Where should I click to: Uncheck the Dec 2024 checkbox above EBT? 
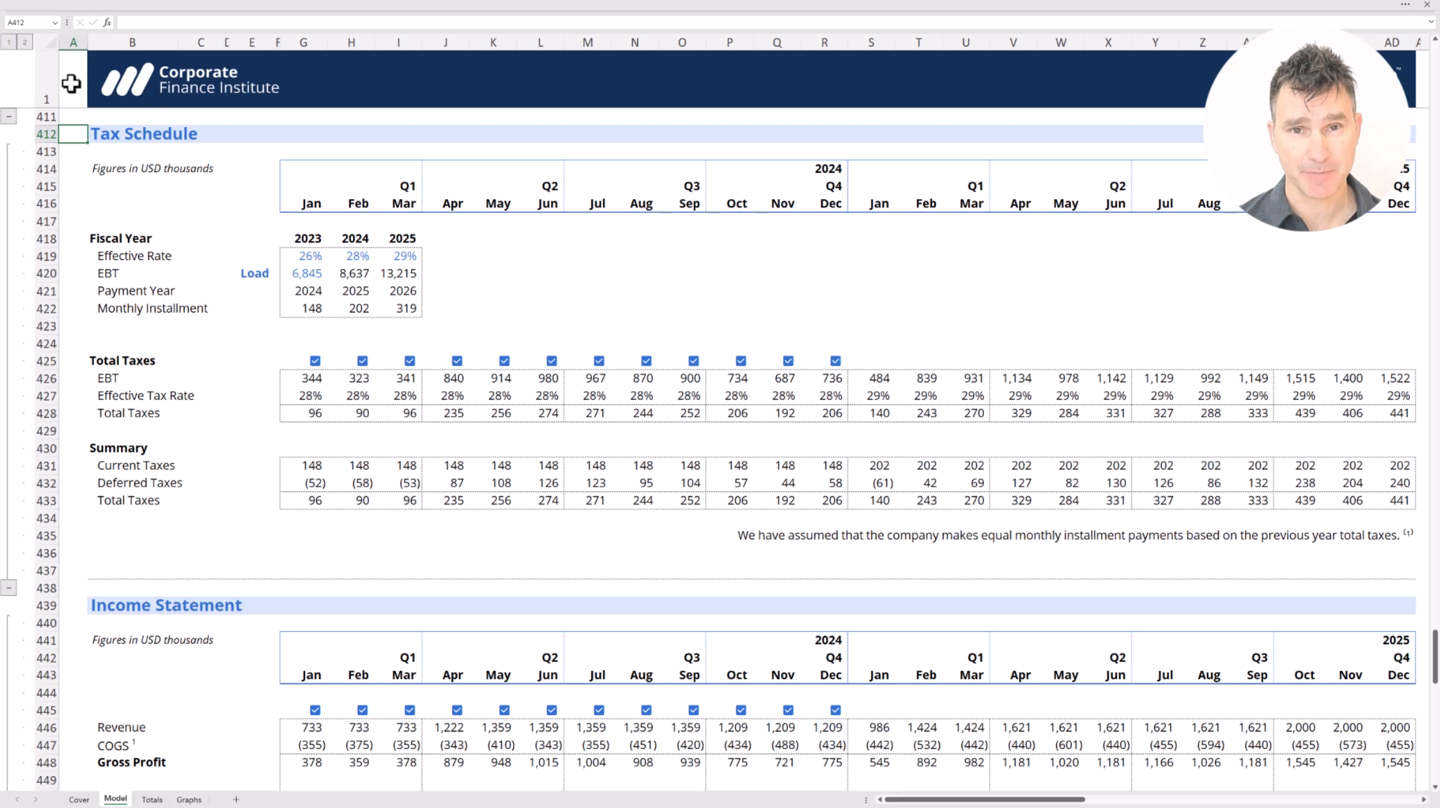coord(835,361)
